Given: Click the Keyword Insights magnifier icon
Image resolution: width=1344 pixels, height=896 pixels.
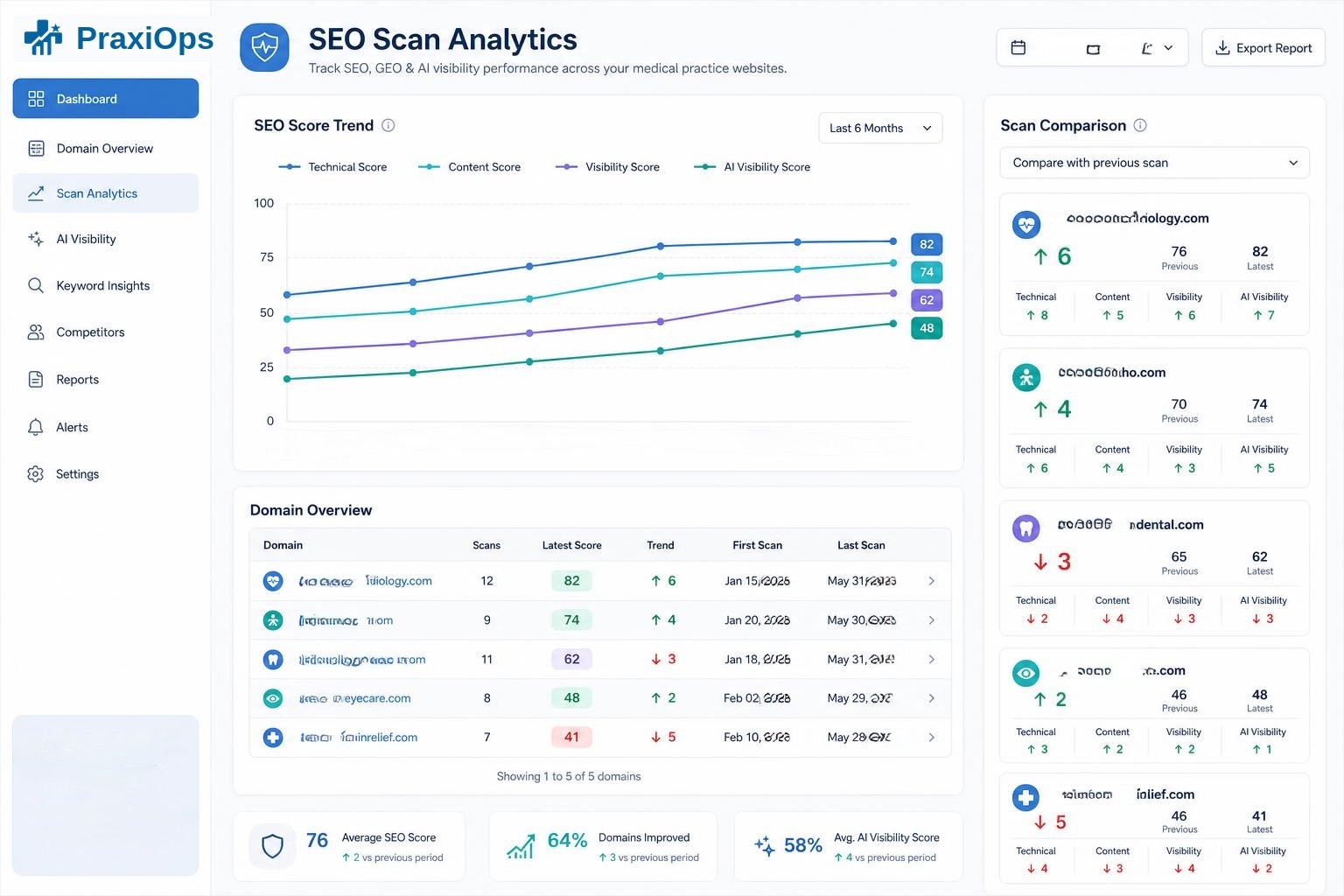Looking at the screenshot, I should pos(36,285).
